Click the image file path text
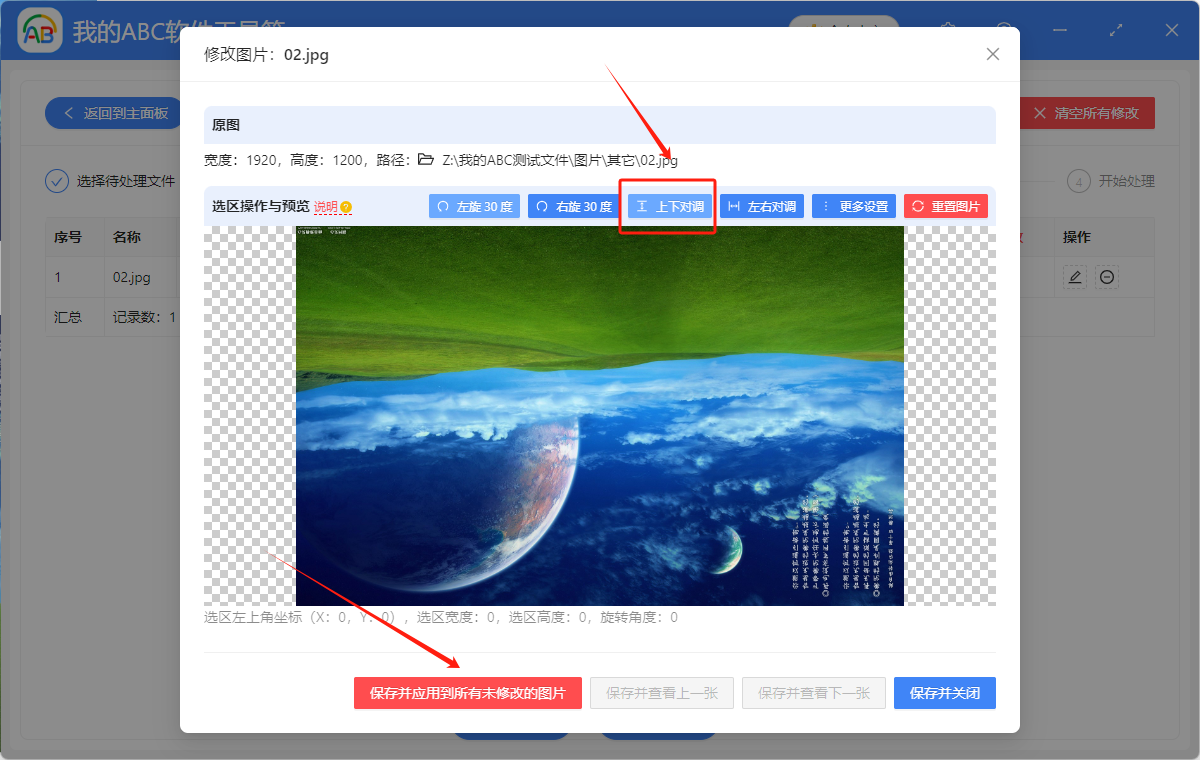 (560, 160)
